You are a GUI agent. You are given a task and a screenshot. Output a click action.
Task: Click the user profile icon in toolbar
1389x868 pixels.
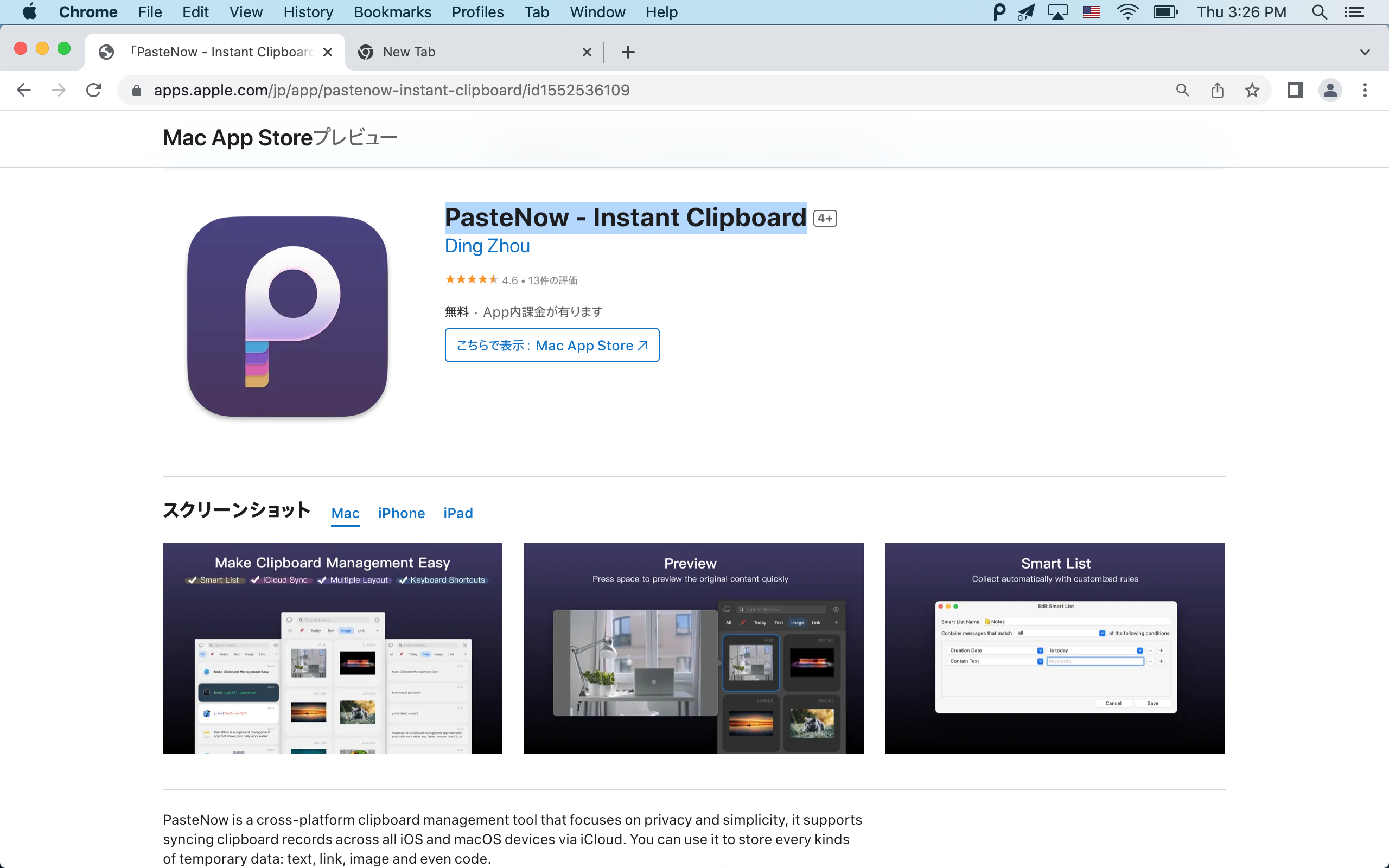(x=1330, y=90)
